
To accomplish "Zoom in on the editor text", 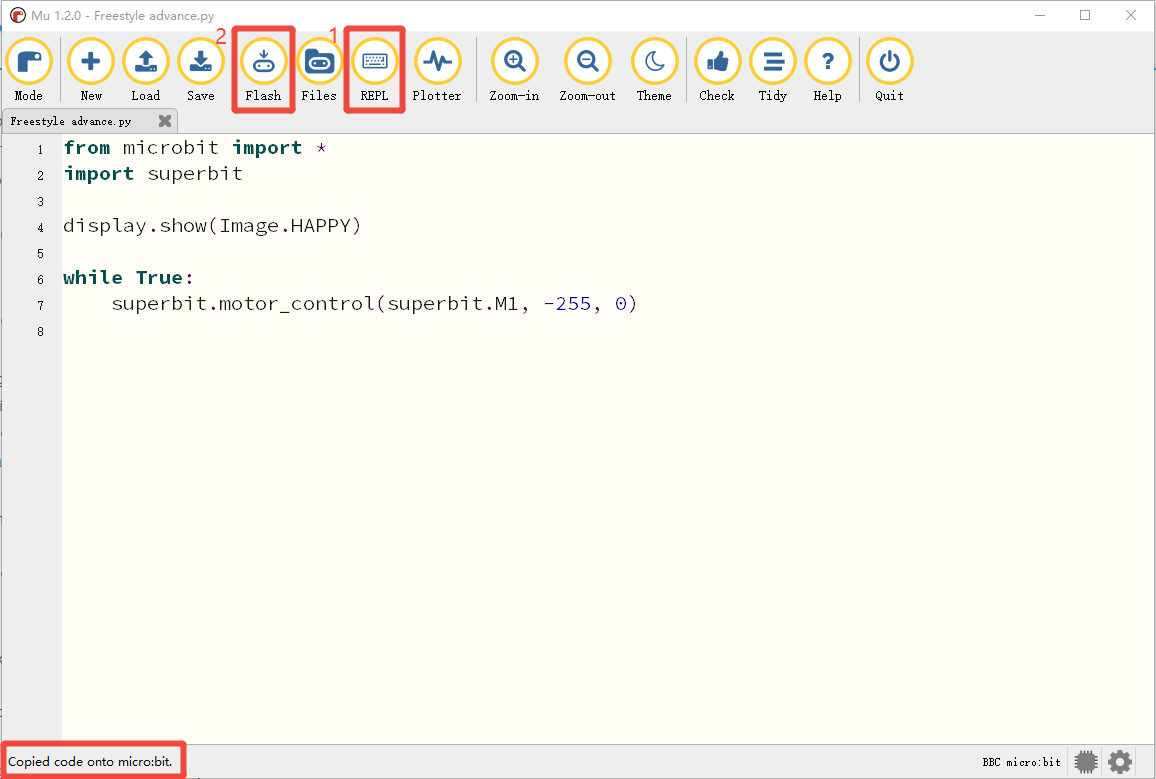I will [515, 71].
